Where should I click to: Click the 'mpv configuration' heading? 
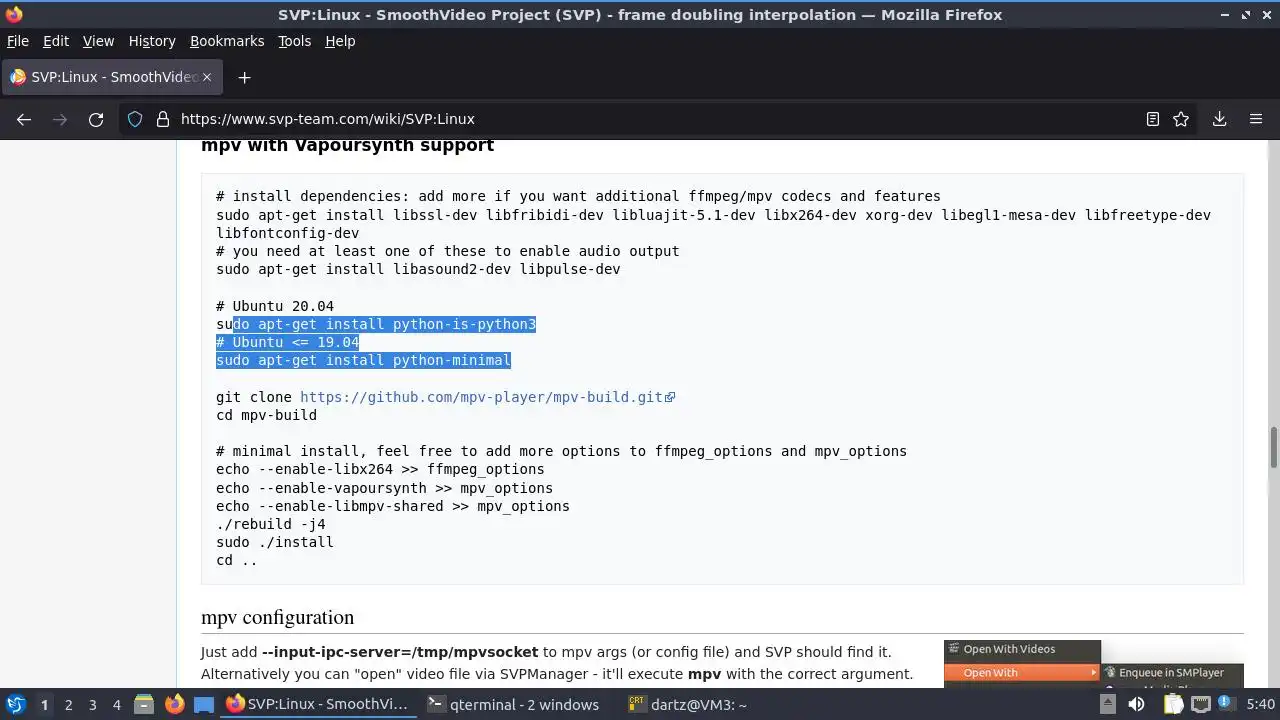click(277, 618)
